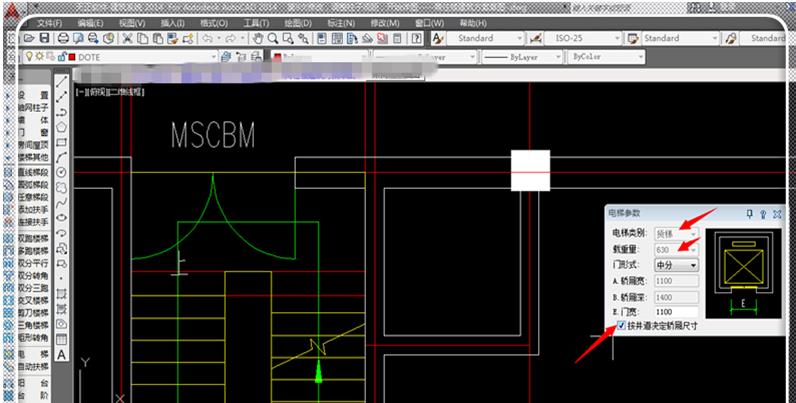Choose 电梯 in left panel
Viewport: 796px width, 403px height.
pos(34,354)
